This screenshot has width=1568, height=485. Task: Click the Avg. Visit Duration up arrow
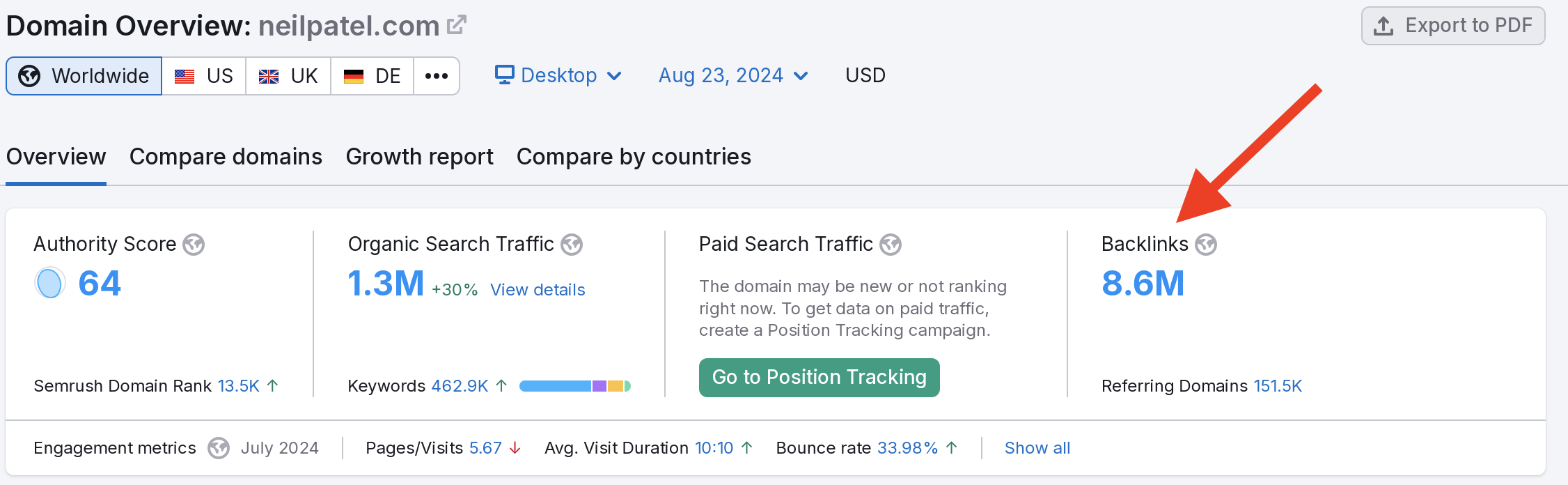click(x=747, y=448)
